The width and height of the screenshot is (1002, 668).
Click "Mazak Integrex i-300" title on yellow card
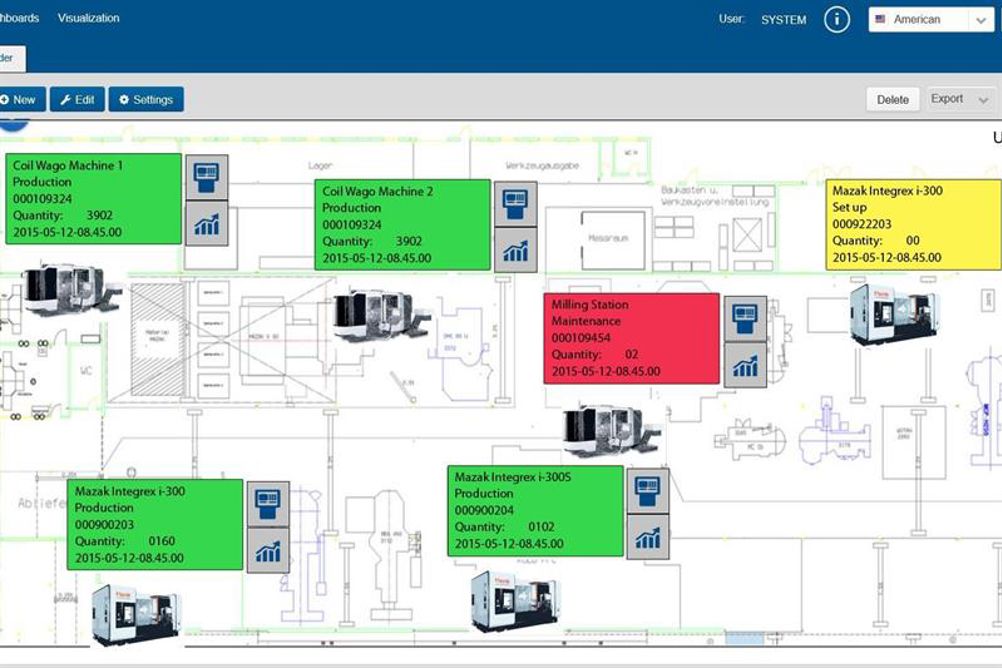[x=887, y=190]
